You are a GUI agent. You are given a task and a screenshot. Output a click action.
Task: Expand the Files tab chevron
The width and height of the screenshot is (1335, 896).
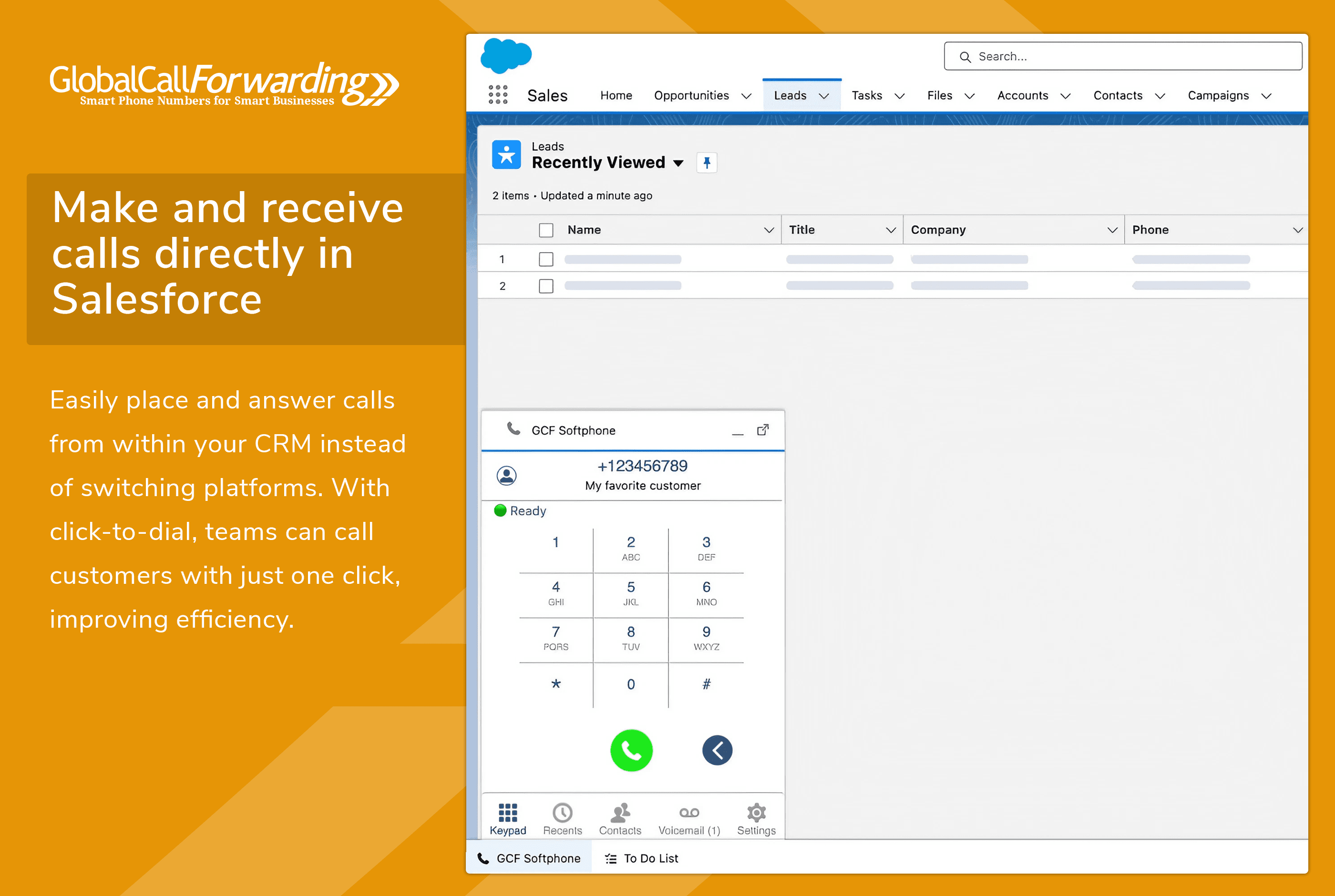tap(969, 96)
